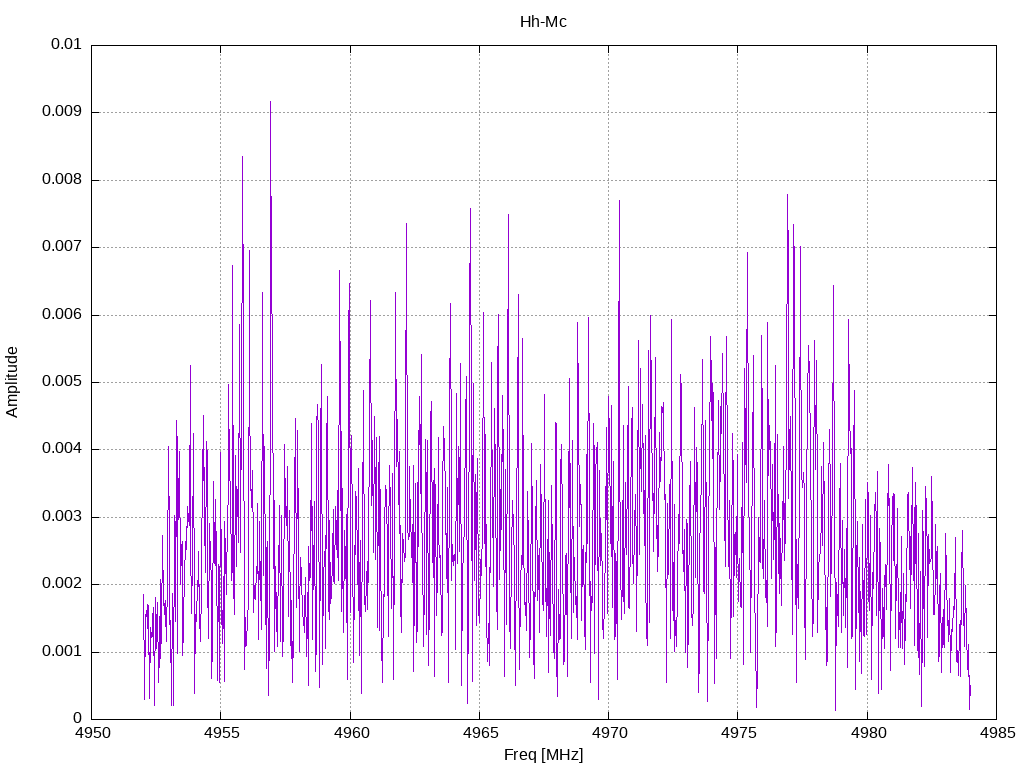Click the y-axis tick label "0.006"
The image size is (1024, 768).
62,315
